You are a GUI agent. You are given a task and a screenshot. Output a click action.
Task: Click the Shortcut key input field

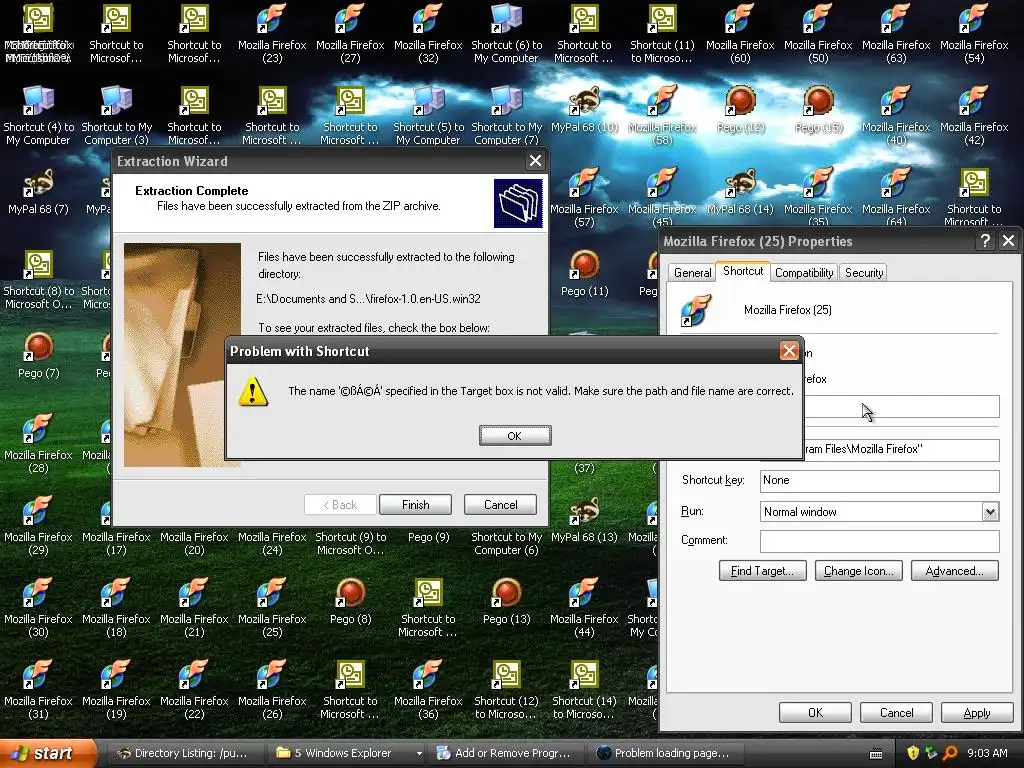(880, 481)
